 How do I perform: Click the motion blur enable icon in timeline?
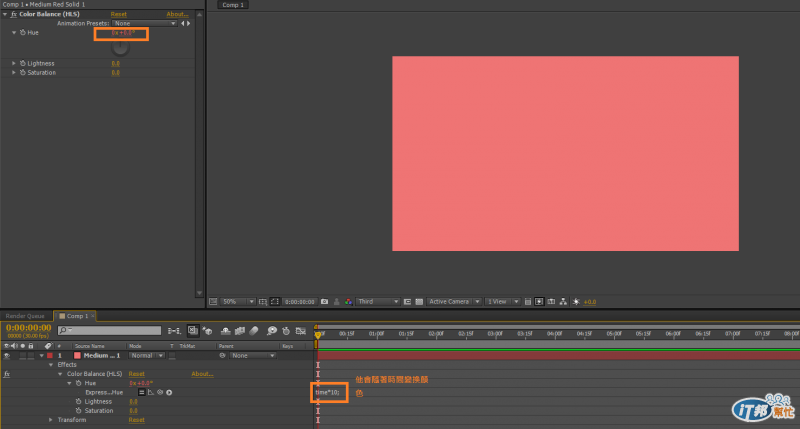pos(254,331)
